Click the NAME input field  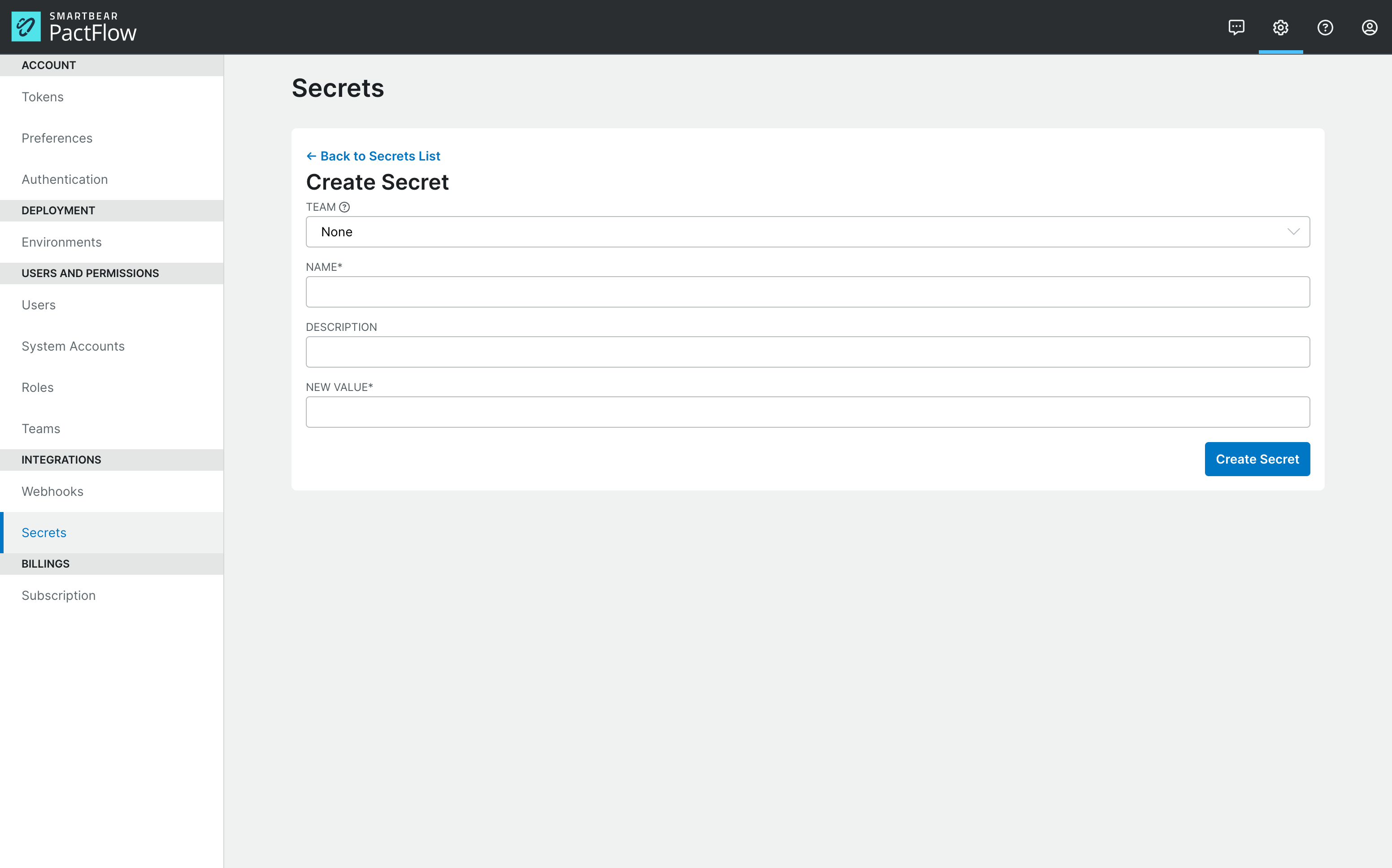click(808, 292)
